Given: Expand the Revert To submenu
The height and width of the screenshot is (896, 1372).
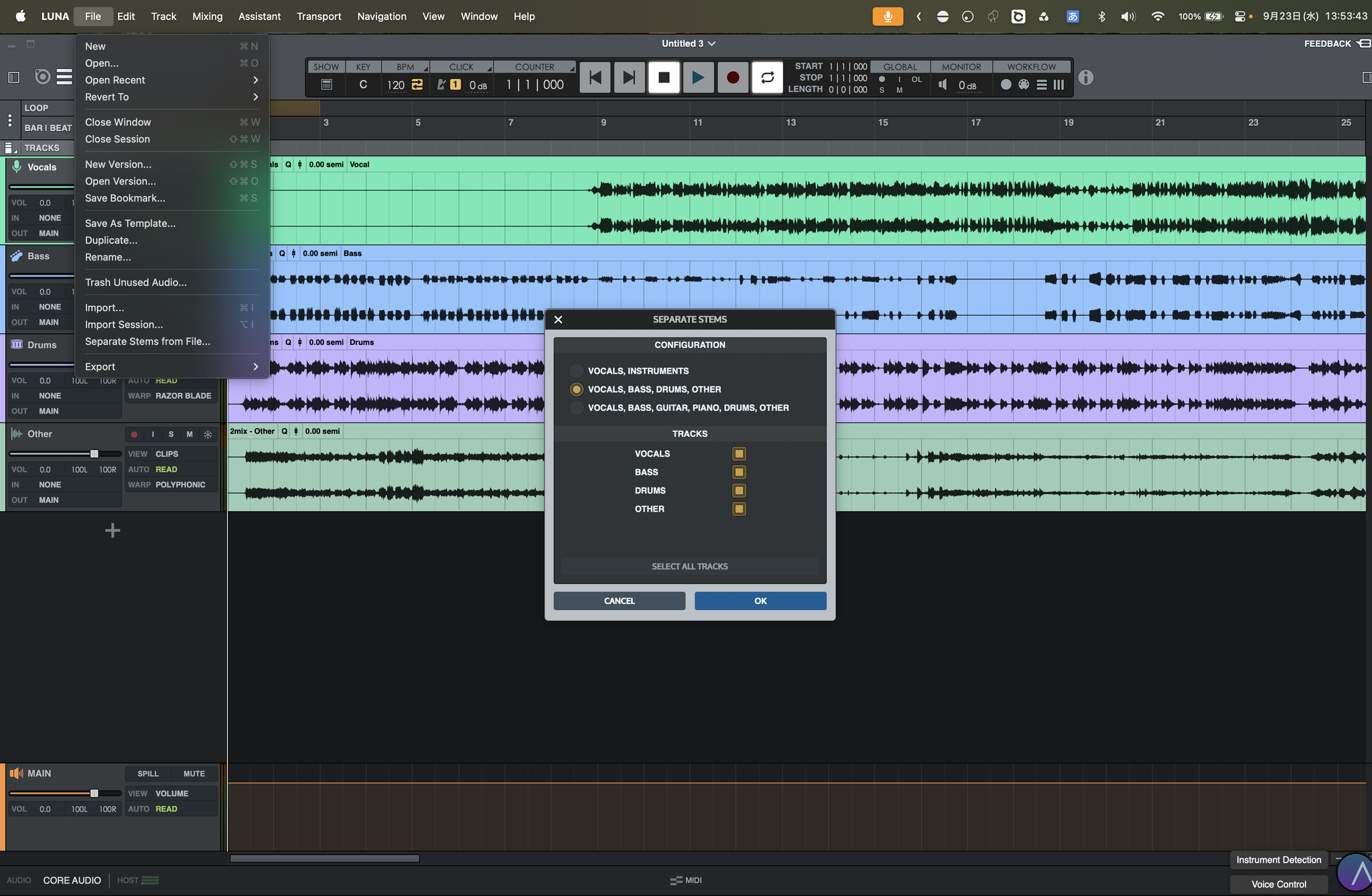Looking at the screenshot, I should click(171, 97).
